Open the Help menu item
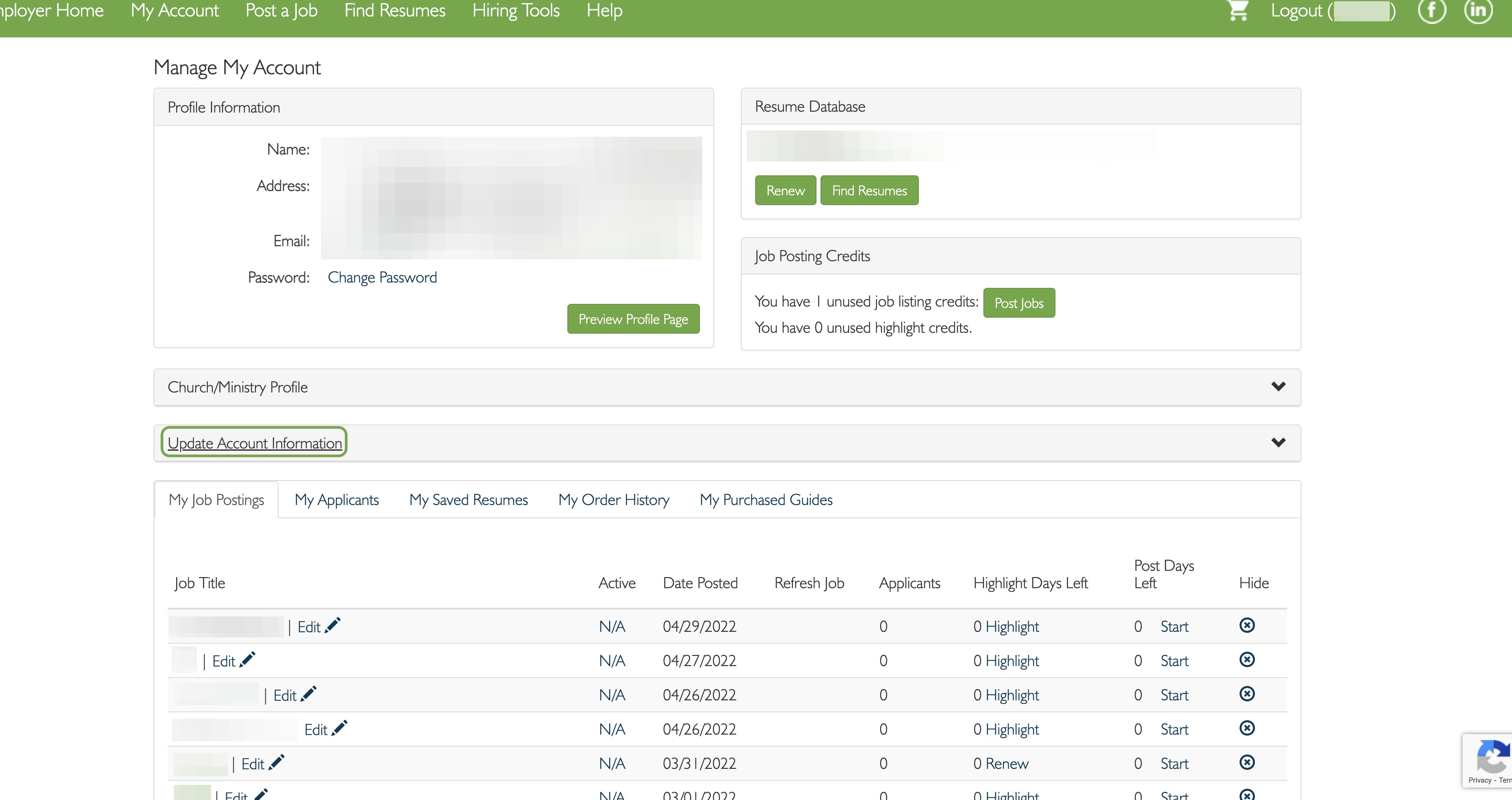This screenshot has width=1512, height=800. coord(604,11)
